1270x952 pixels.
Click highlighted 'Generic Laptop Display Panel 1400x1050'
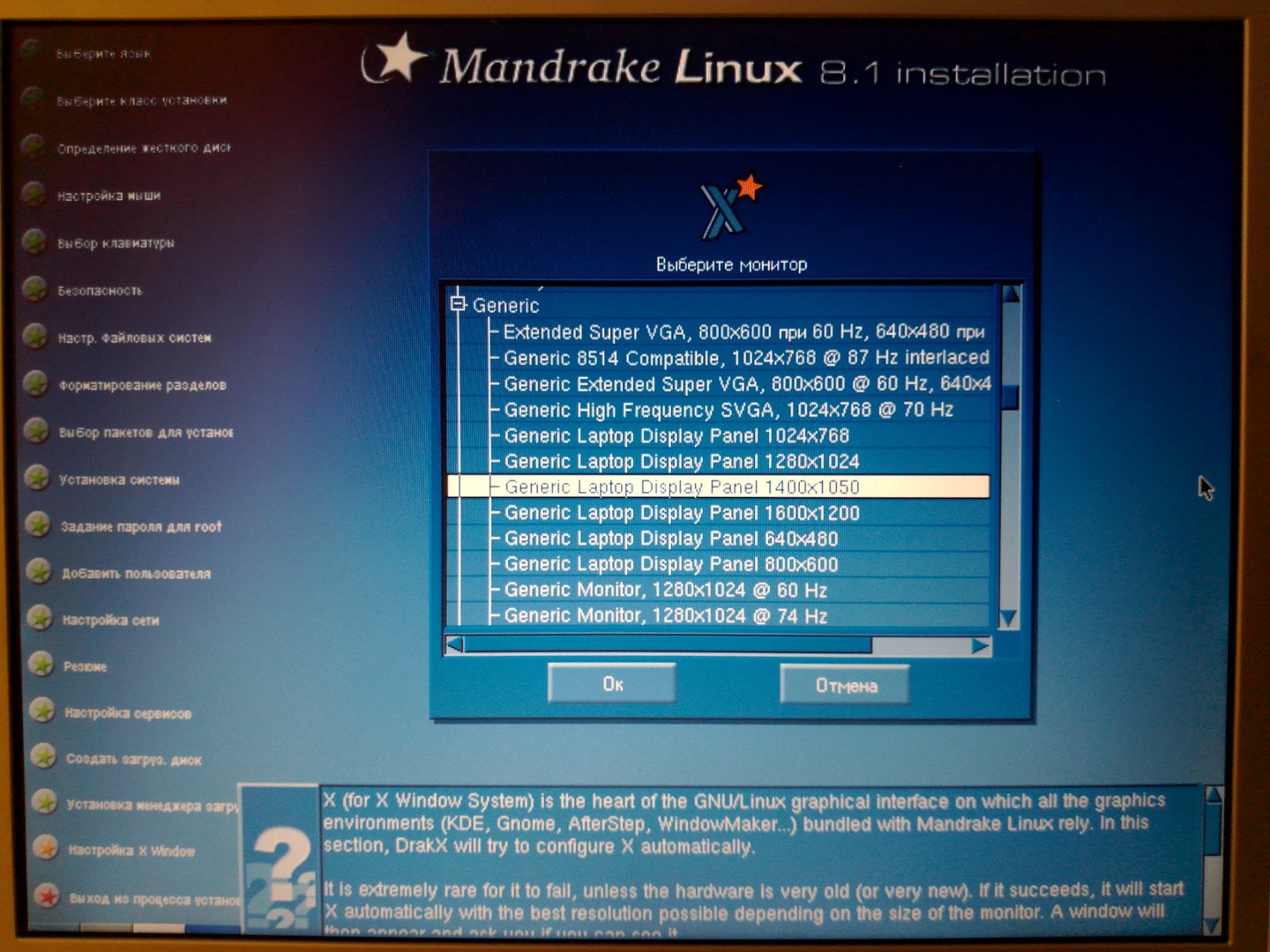[718, 487]
